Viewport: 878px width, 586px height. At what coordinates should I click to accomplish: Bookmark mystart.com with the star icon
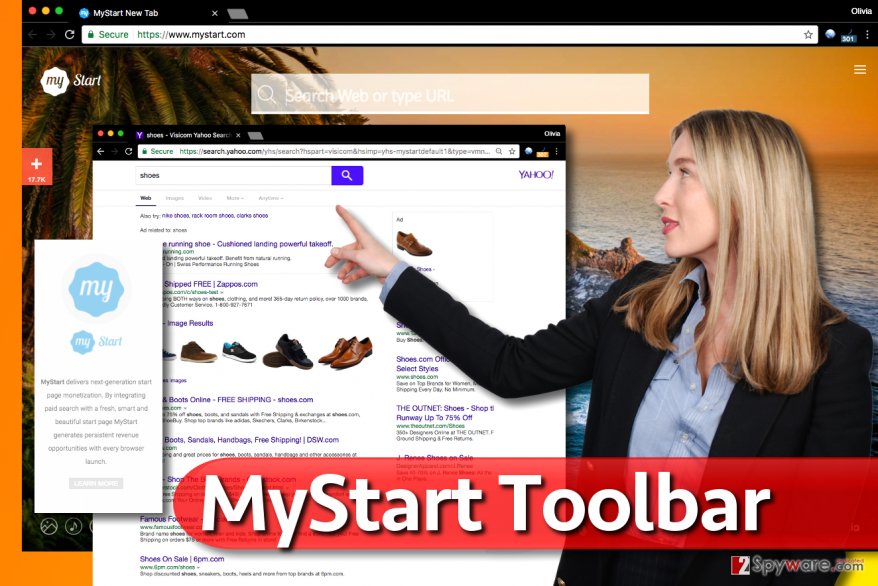coord(808,35)
